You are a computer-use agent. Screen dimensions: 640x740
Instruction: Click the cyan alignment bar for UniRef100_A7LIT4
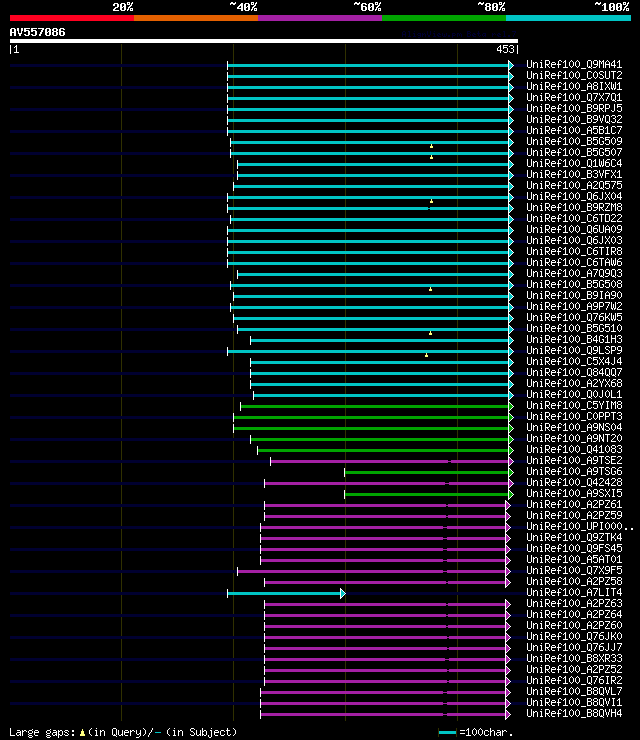coord(284,593)
